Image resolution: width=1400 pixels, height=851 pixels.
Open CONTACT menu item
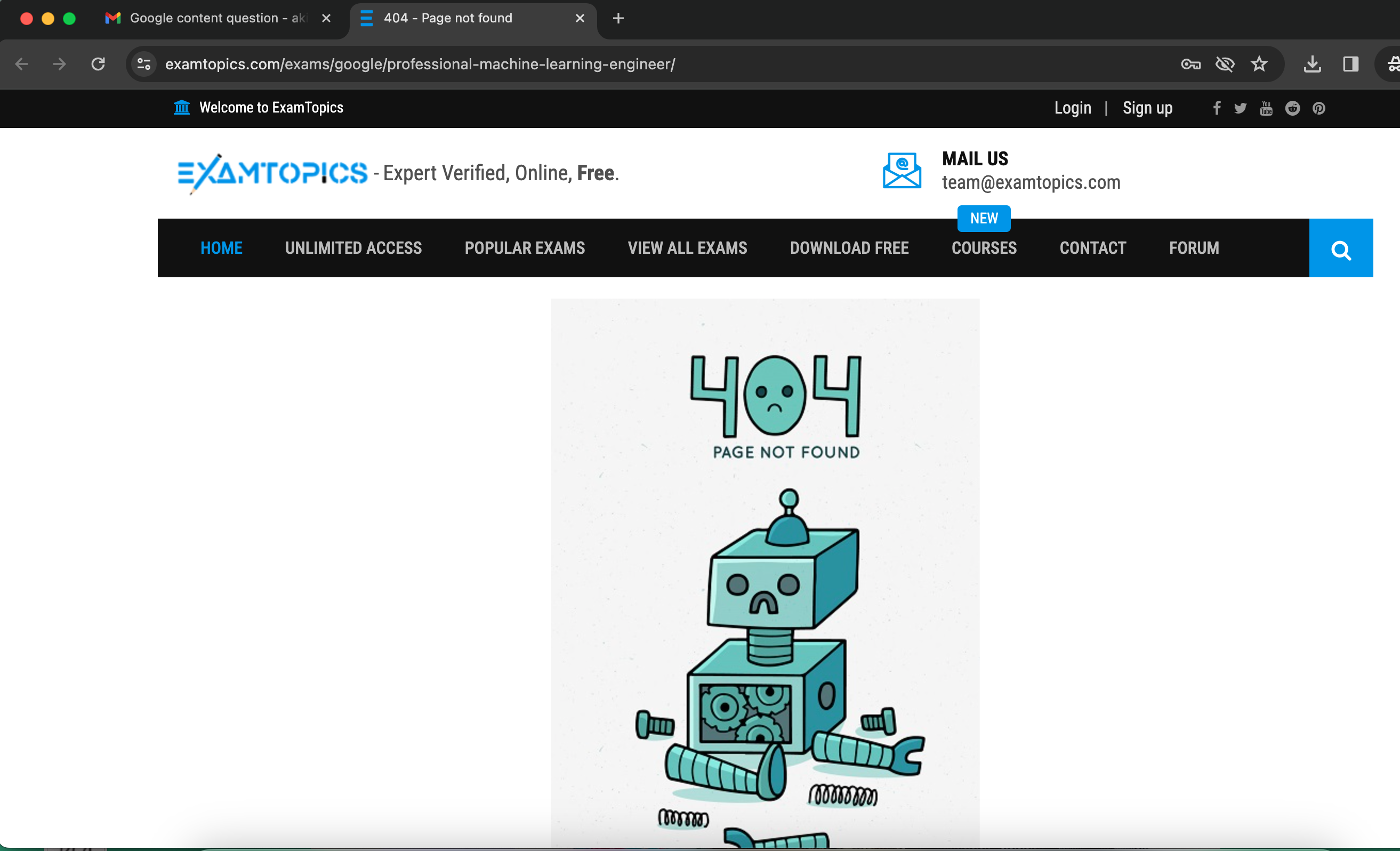1092,248
